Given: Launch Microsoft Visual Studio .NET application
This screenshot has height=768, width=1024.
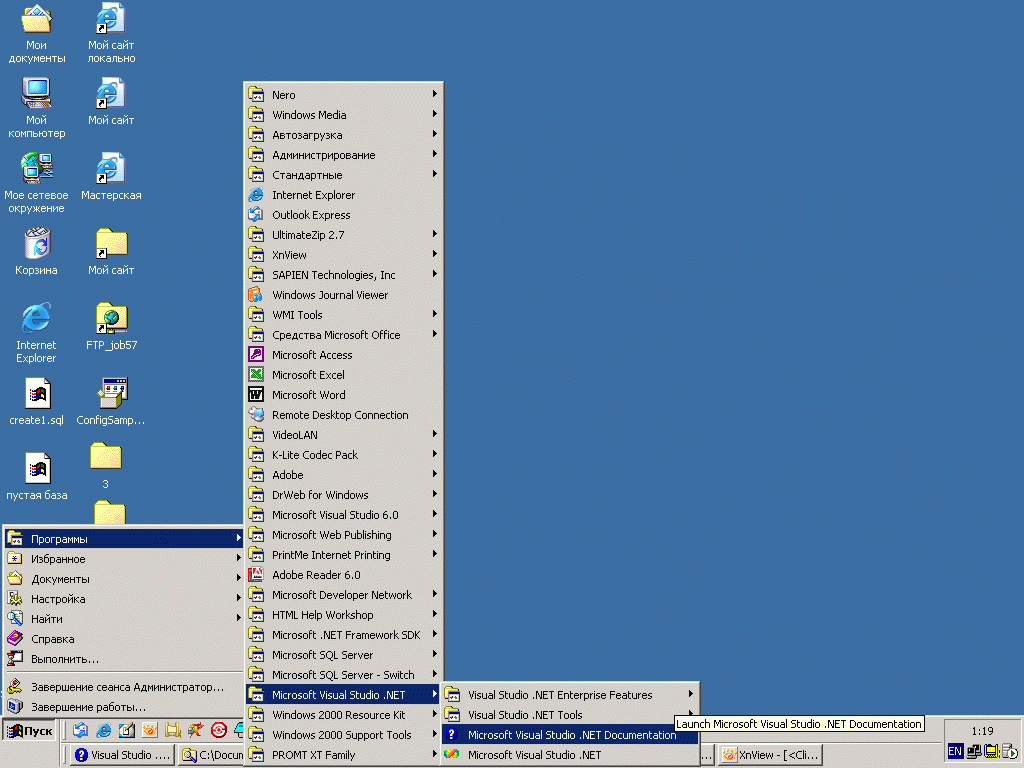Looking at the screenshot, I should [x=569, y=755].
